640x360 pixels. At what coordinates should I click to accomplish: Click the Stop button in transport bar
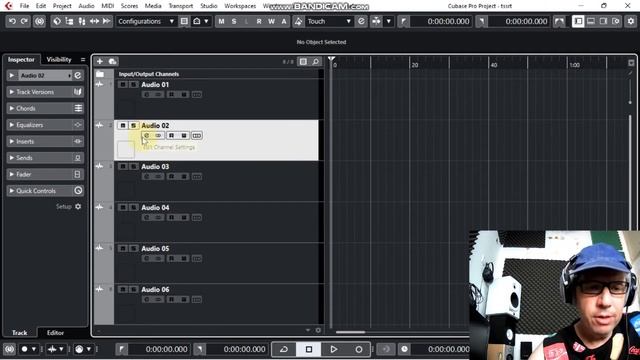[x=309, y=349]
